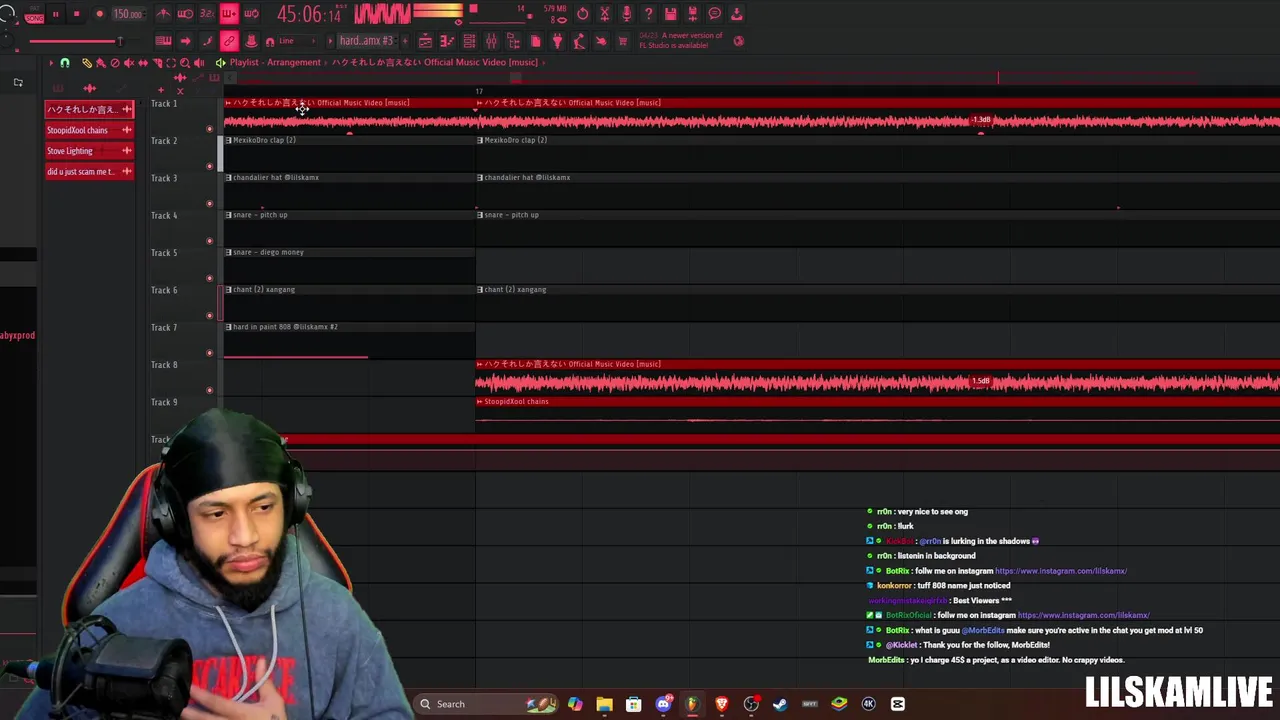This screenshot has height=720, width=1280.
Task: Adjust the main pitch knob
Action: (x=8, y=42)
